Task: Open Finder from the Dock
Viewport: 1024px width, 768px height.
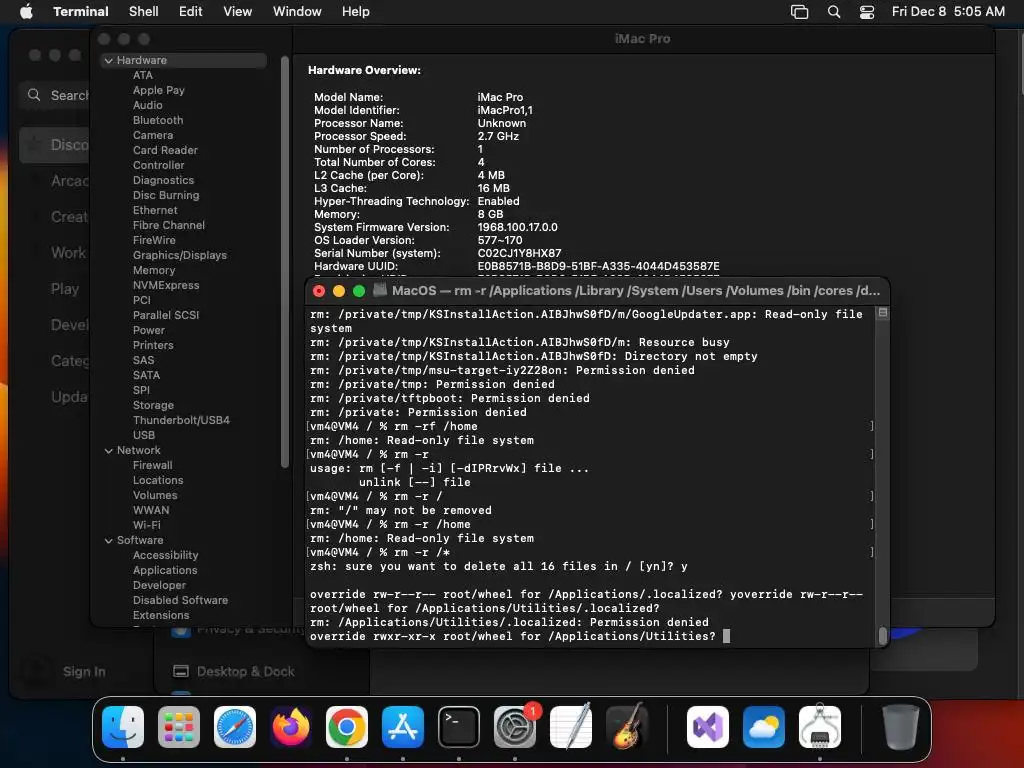Action: pyautogui.click(x=123, y=727)
